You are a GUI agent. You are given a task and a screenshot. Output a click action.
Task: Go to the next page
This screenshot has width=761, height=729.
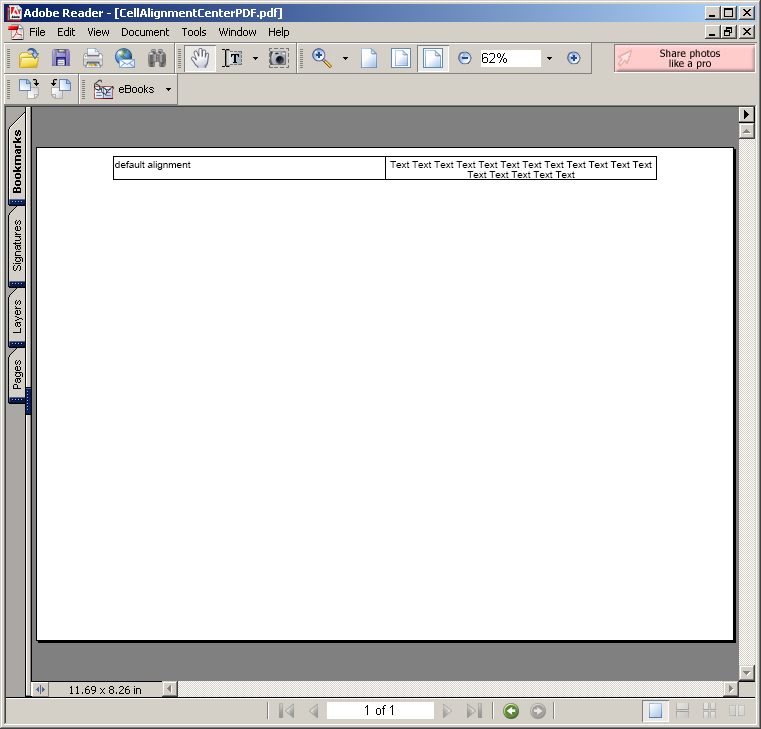447,711
